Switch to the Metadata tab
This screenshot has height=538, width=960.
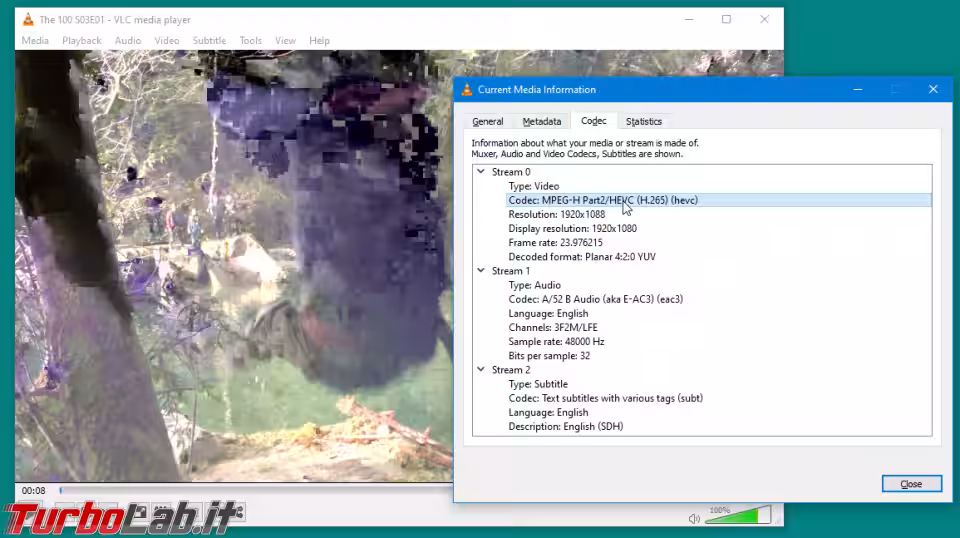pos(541,121)
